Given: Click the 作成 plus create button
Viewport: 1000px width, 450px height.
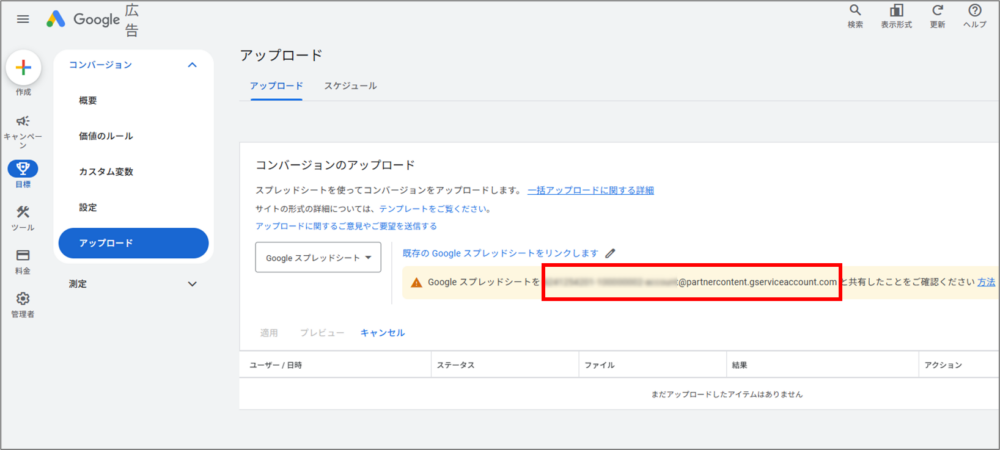Looking at the screenshot, I should [23, 68].
